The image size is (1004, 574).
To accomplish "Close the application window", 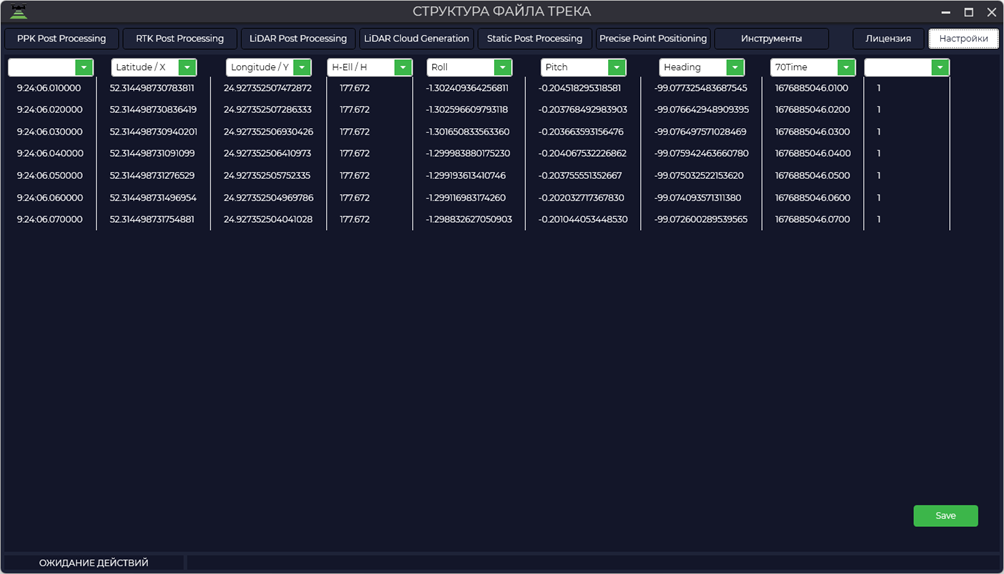I will (991, 12).
